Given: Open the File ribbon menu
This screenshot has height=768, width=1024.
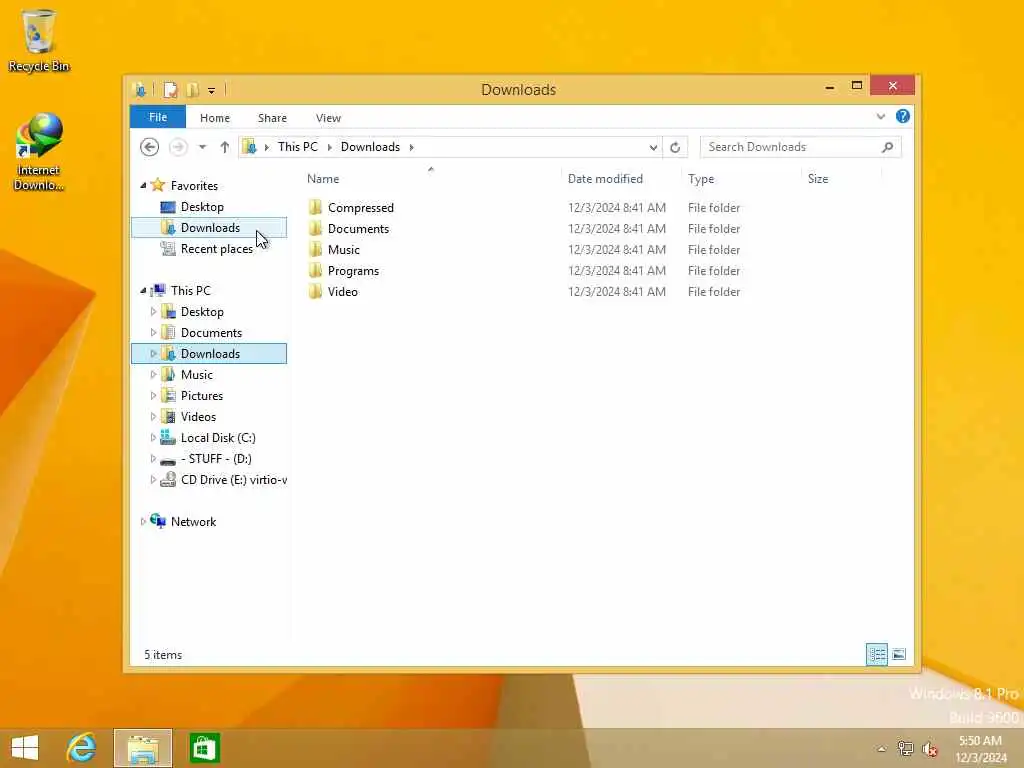Looking at the screenshot, I should 157,118.
